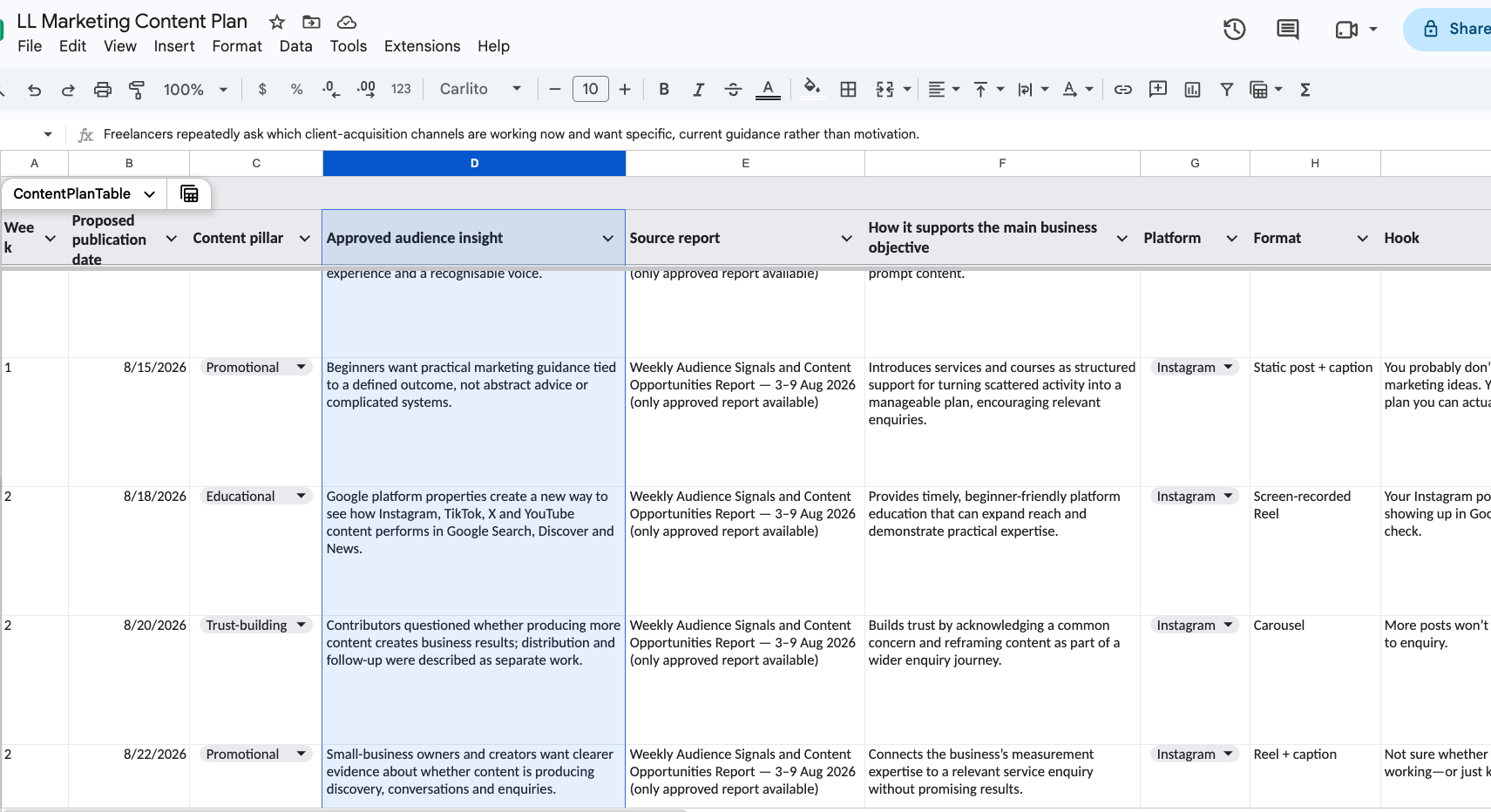Image resolution: width=1491 pixels, height=812 pixels.
Task: Star the LL Marketing Content Plan document
Action: point(277,22)
